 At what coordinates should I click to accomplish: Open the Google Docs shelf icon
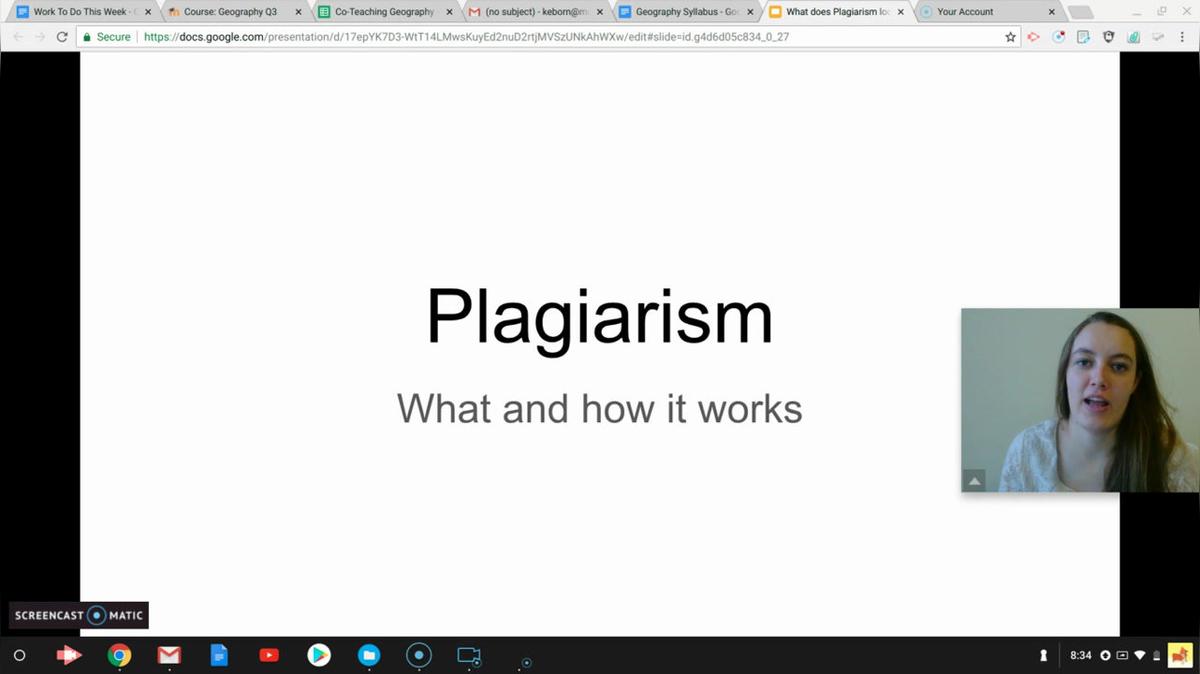click(x=219, y=656)
